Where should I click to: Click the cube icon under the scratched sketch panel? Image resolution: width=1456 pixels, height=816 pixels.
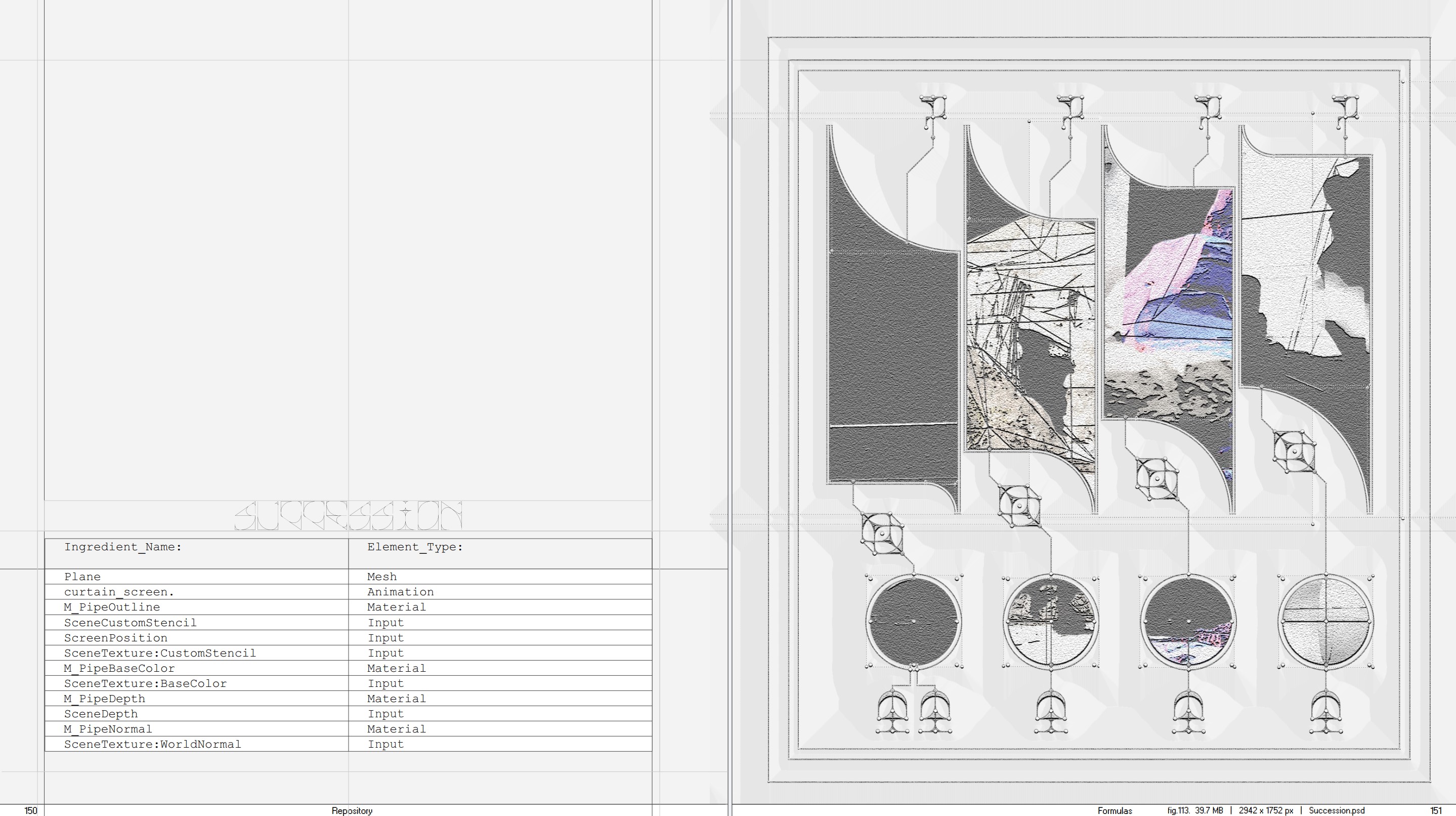pos(1019,506)
